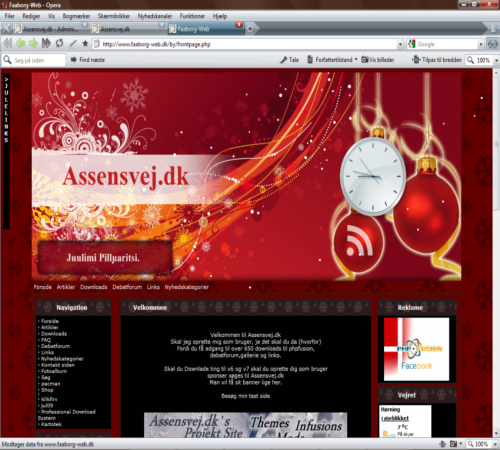
Task: Open the Google search engine dropdown
Action: [x=481, y=44]
